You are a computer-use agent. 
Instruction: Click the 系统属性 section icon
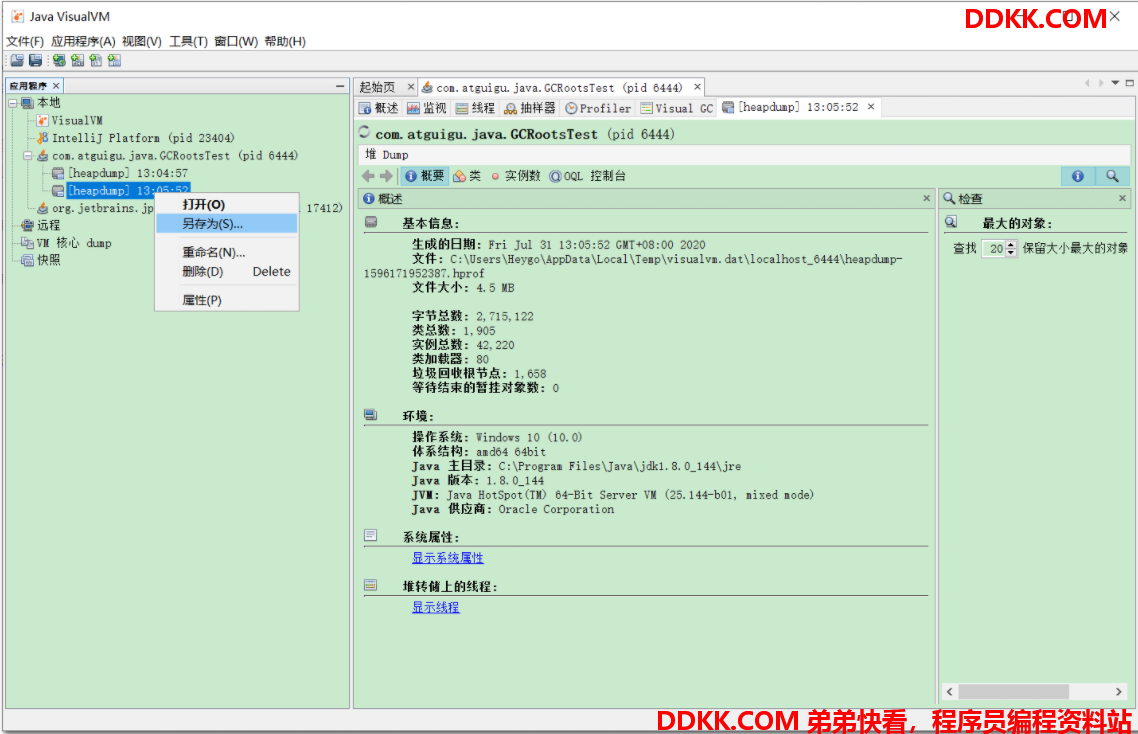click(x=371, y=536)
